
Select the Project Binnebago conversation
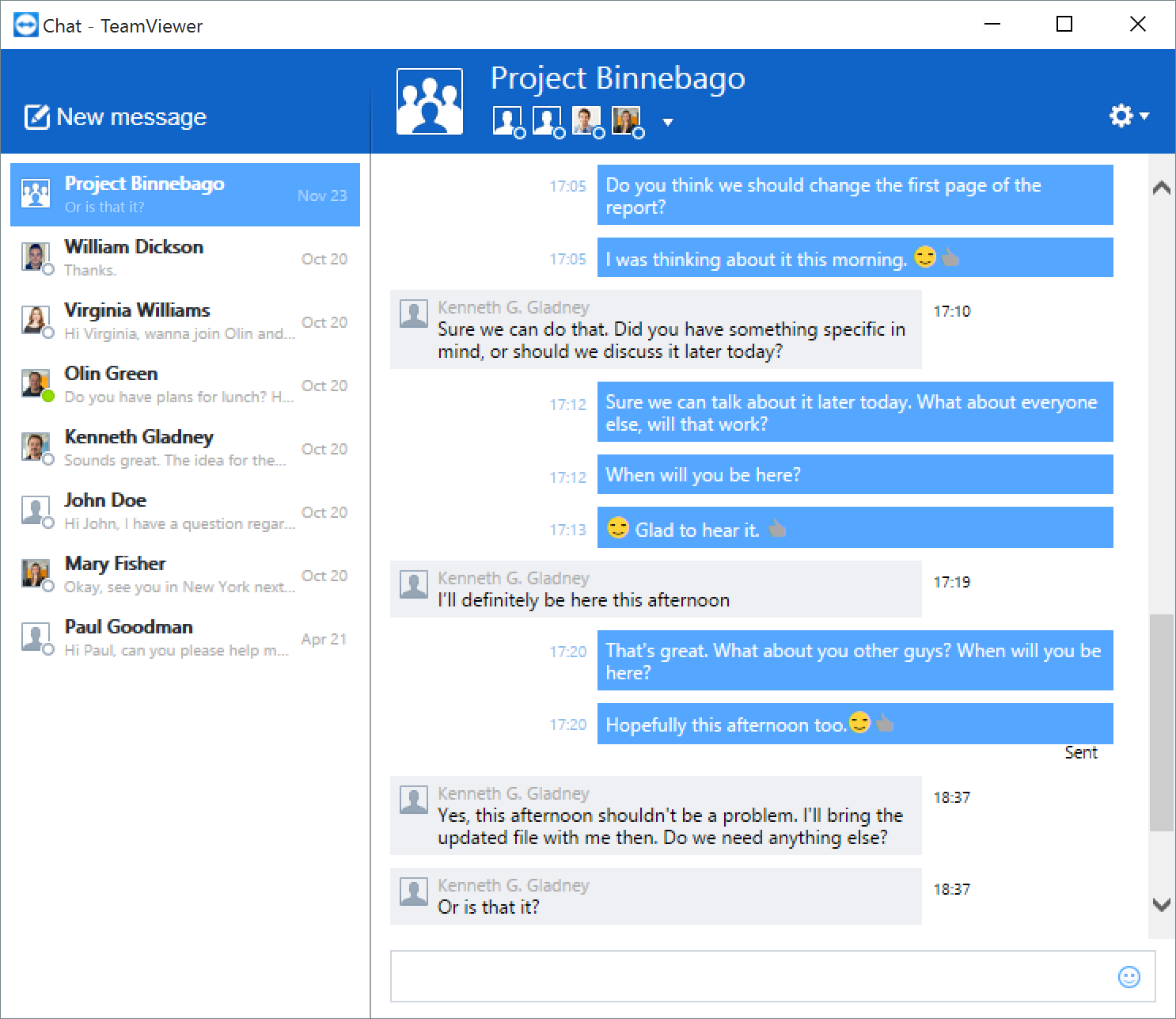(x=185, y=195)
